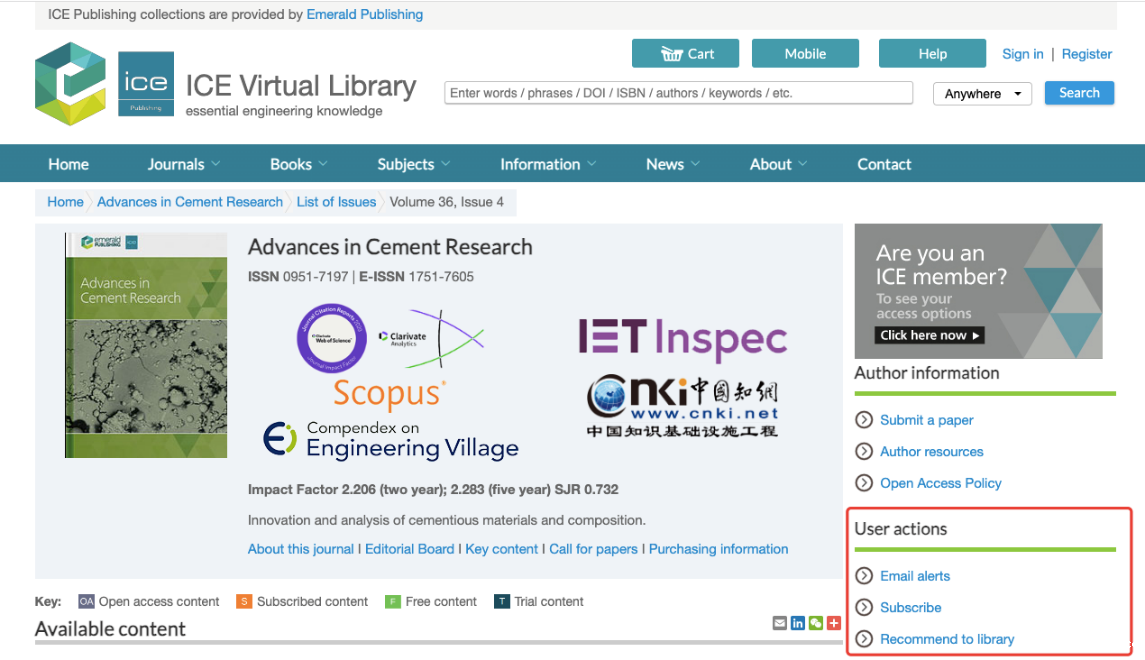Expand the Subjects navigation menu
The height and width of the screenshot is (660, 1145).
coord(413,164)
